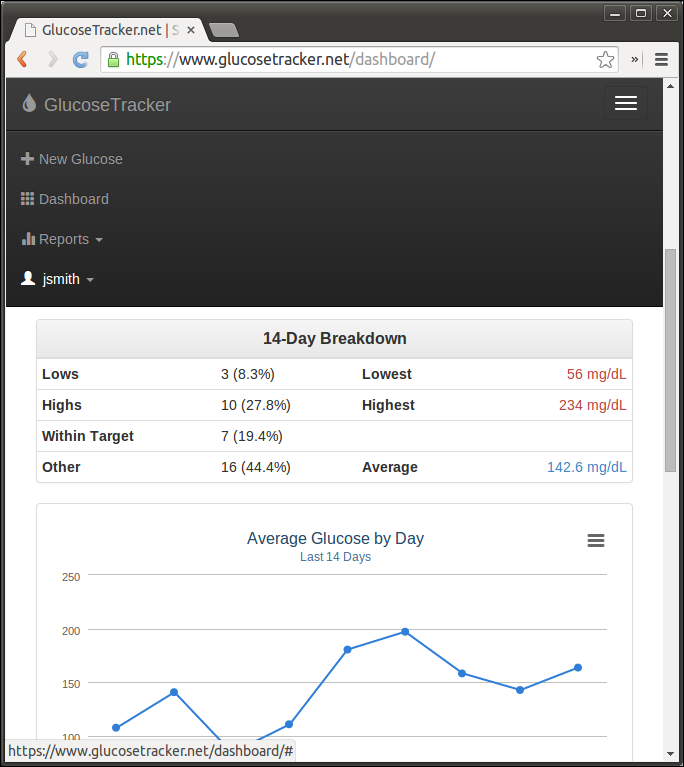Click the Highs count 10 (27.8%)
The width and height of the screenshot is (684, 767).
pyautogui.click(x=255, y=405)
